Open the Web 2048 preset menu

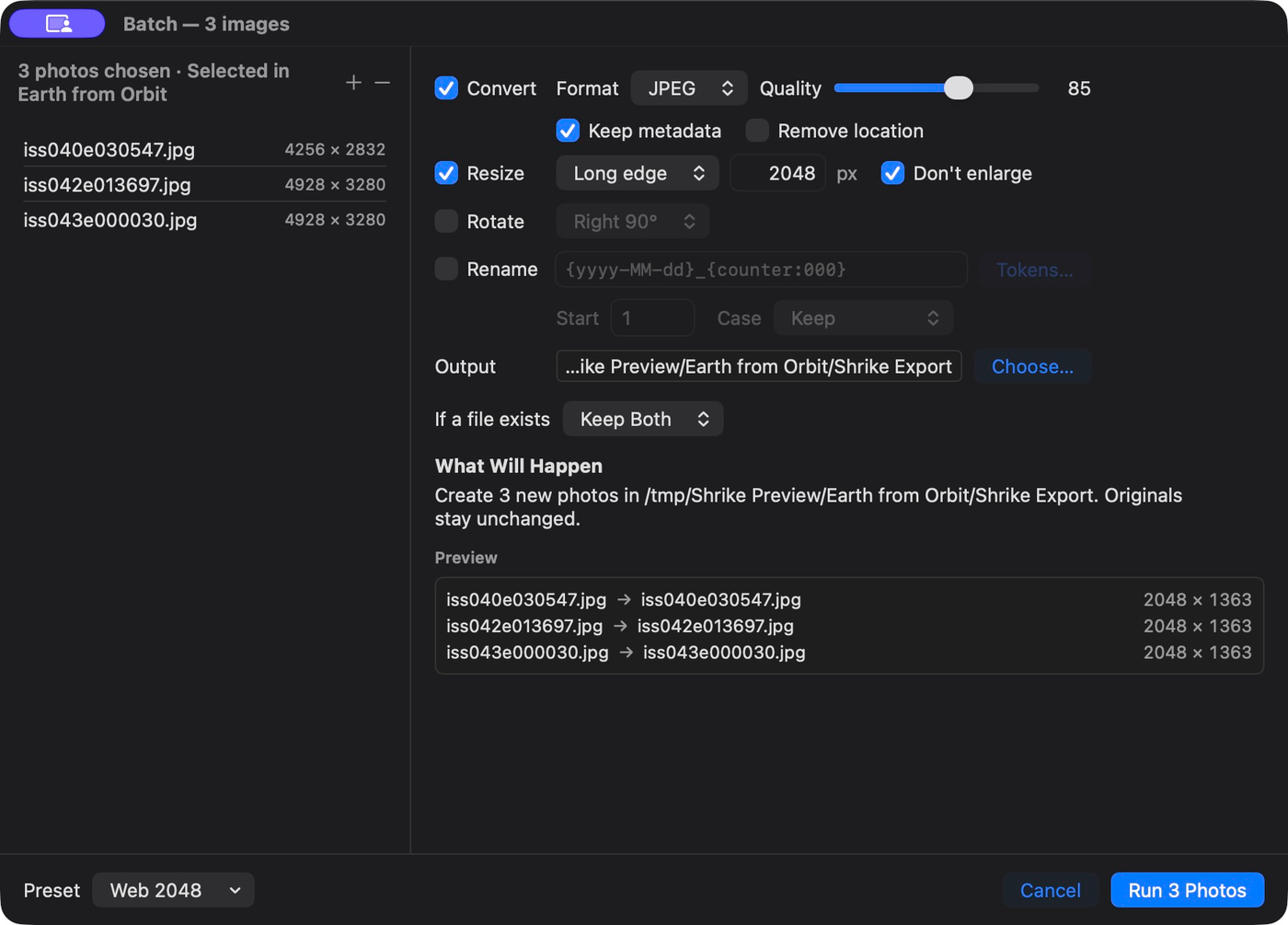(x=173, y=890)
